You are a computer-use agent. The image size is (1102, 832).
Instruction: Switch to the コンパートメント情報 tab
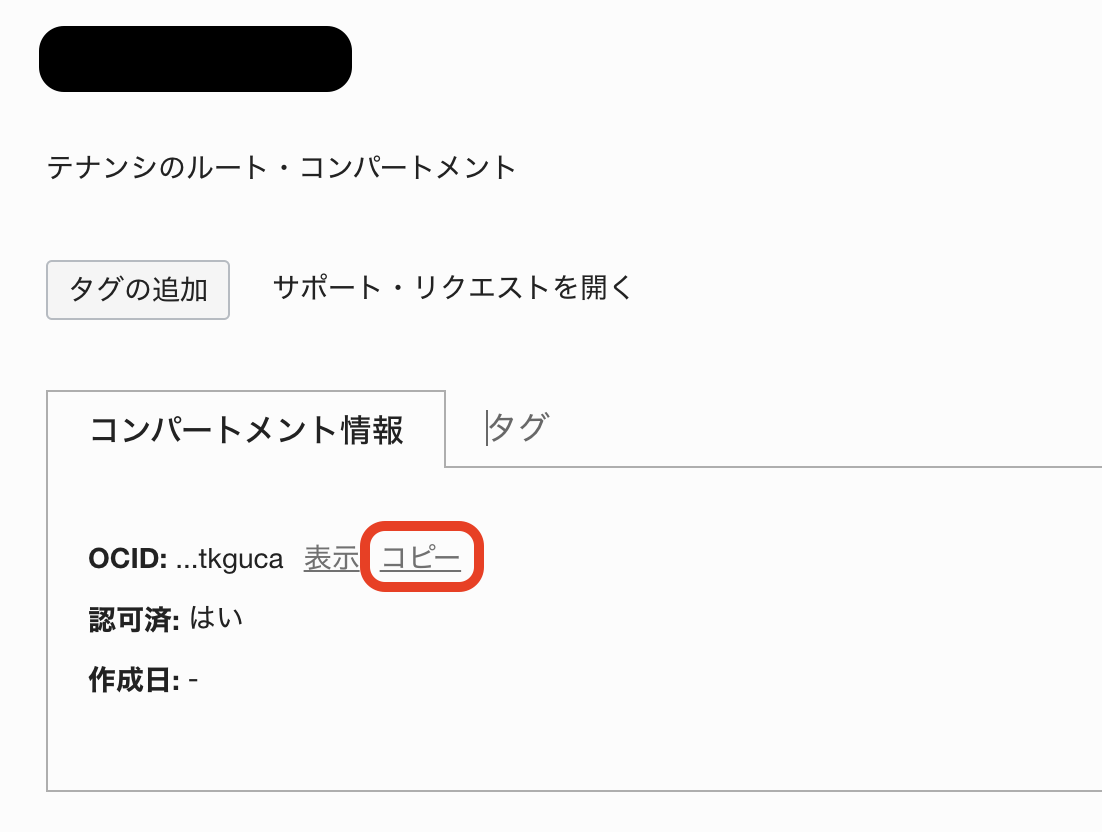coord(246,430)
